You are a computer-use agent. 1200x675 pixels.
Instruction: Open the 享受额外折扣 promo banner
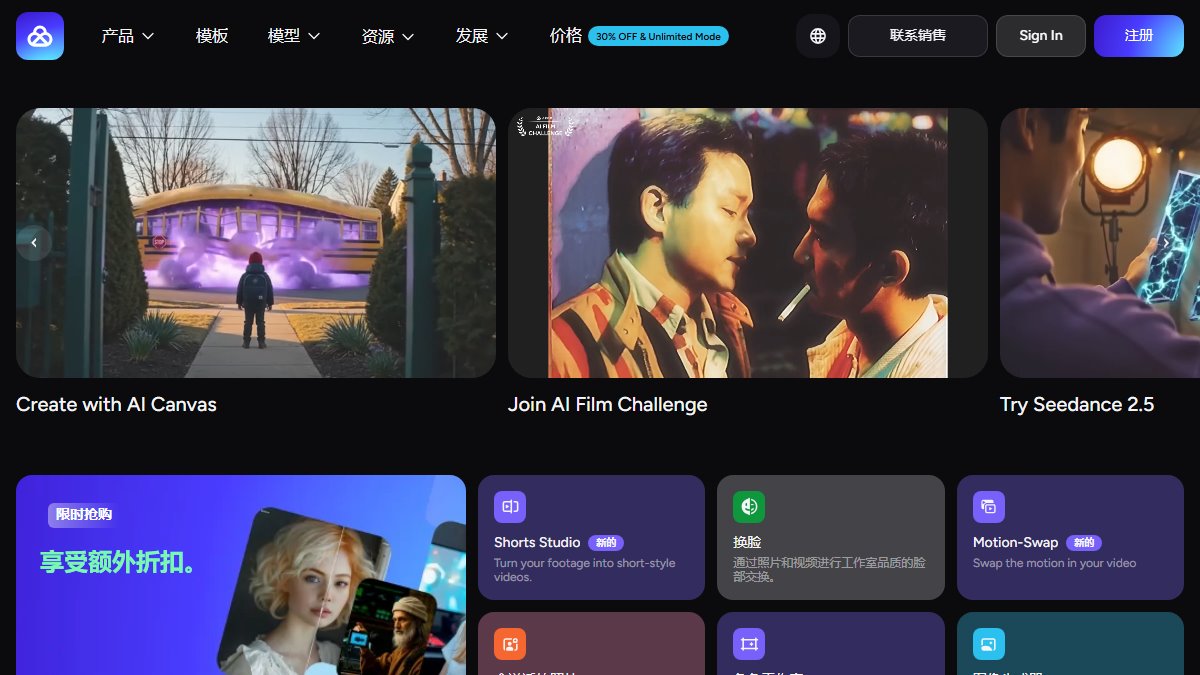coord(241,575)
